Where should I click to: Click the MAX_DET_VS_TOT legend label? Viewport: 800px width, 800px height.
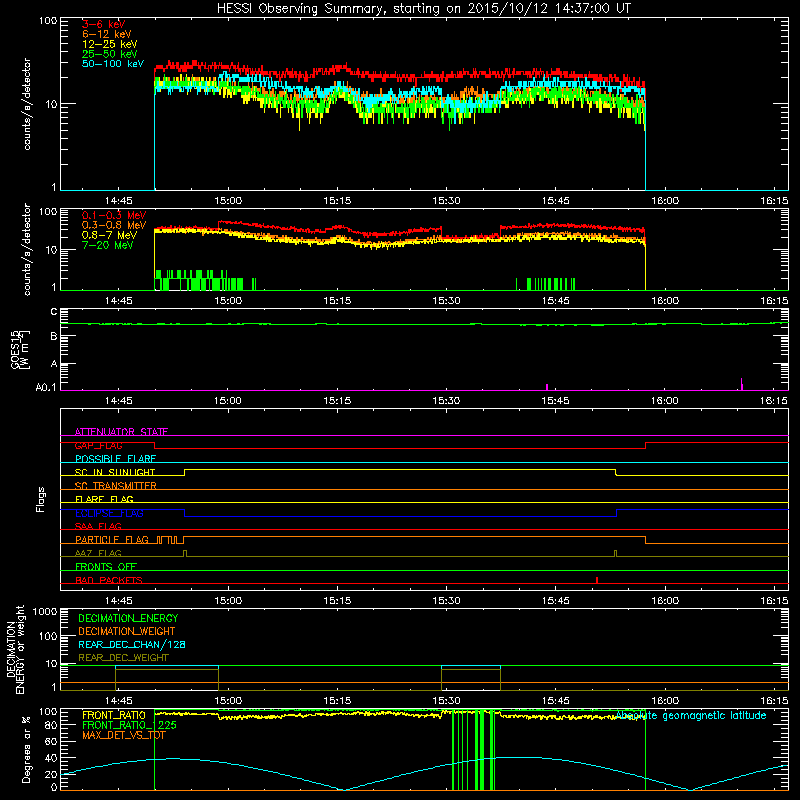click(124, 735)
